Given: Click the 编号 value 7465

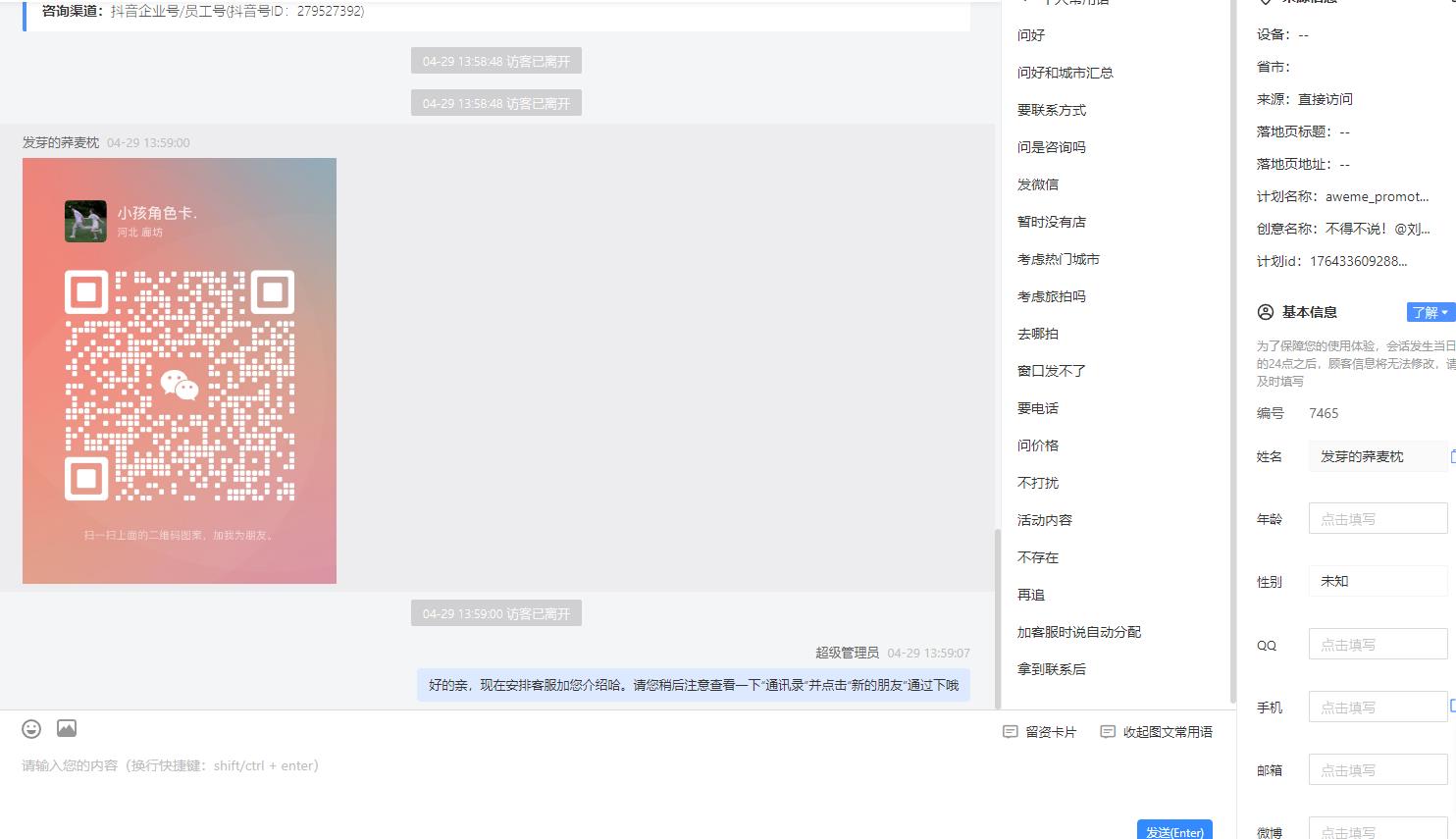Looking at the screenshot, I should click(x=1324, y=413).
